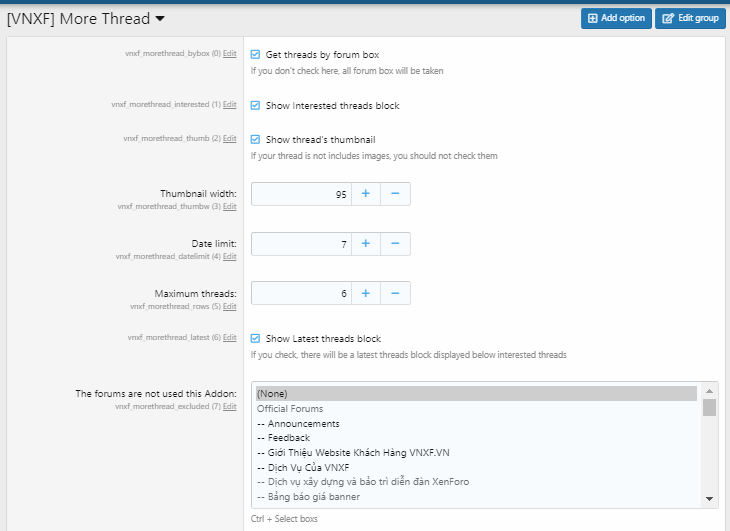Screen dimensions: 730x531
Task: Edit the vnxf_morethread_bybox option link
Action: tap(230, 56)
